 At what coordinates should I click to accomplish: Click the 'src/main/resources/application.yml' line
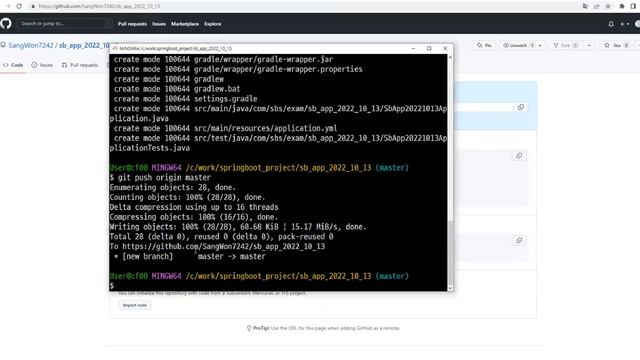click(x=225, y=128)
